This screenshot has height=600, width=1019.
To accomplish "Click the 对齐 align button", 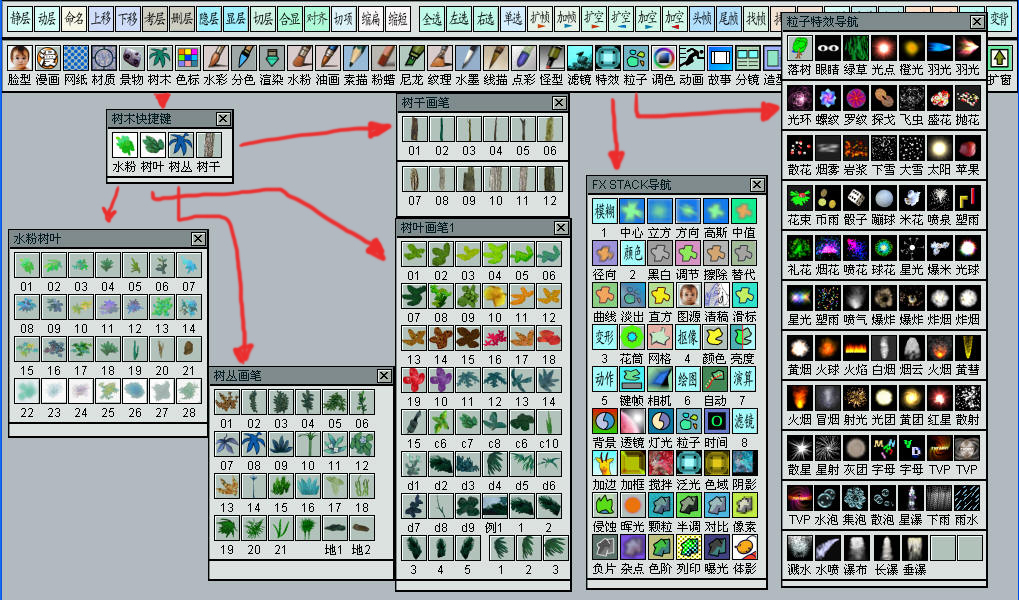I will (316, 19).
